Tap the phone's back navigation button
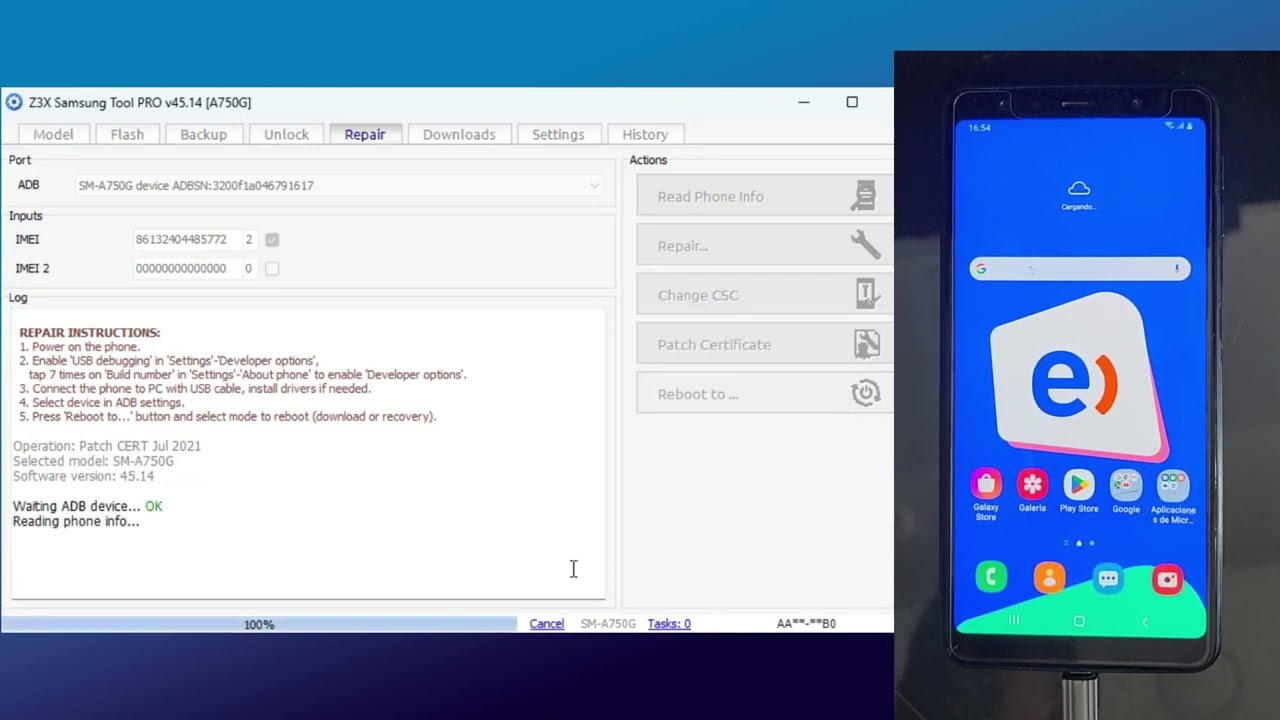 coord(1145,621)
